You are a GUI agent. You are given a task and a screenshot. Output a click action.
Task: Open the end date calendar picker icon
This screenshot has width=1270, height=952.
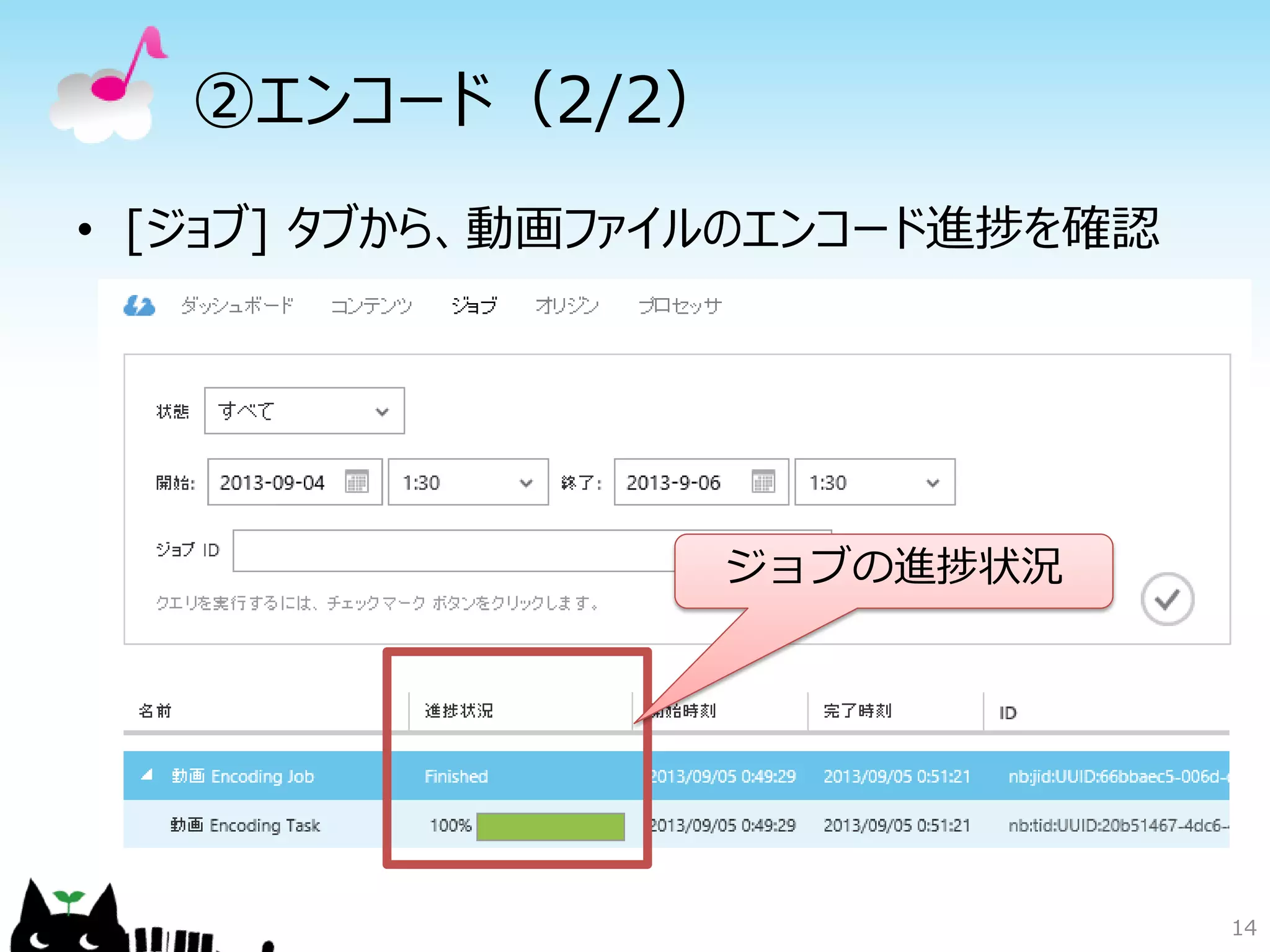tap(763, 482)
